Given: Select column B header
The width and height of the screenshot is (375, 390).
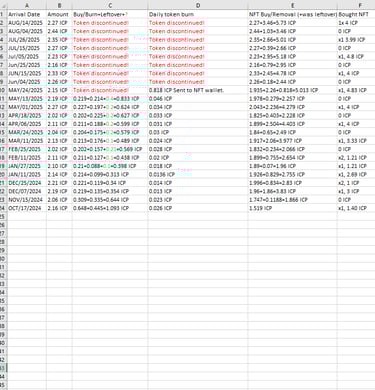Looking at the screenshot, I should tap(59, 5).
